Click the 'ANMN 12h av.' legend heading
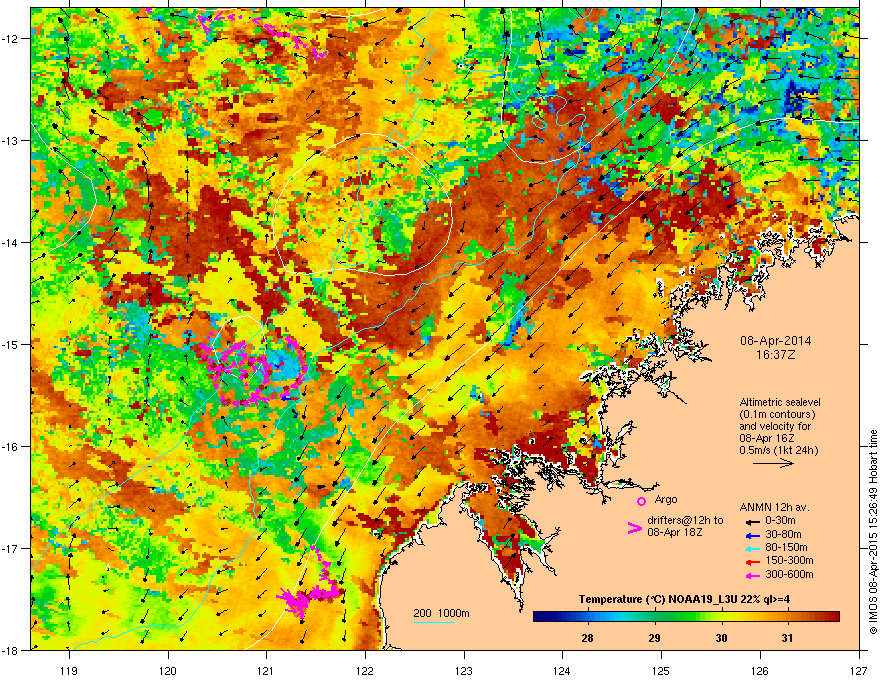Image resolution: width=880 pixels, height=680 pixels. [774, 507]
